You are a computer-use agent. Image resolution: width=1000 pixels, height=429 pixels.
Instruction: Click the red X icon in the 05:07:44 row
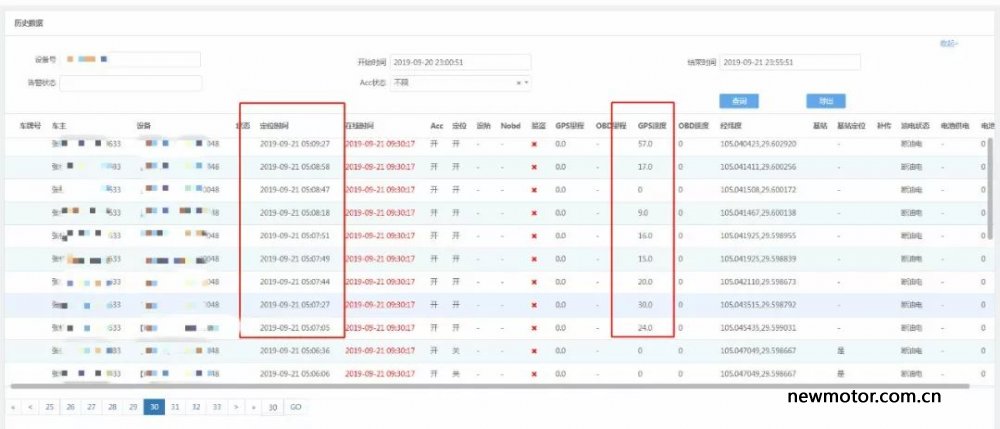pos(534,282)
